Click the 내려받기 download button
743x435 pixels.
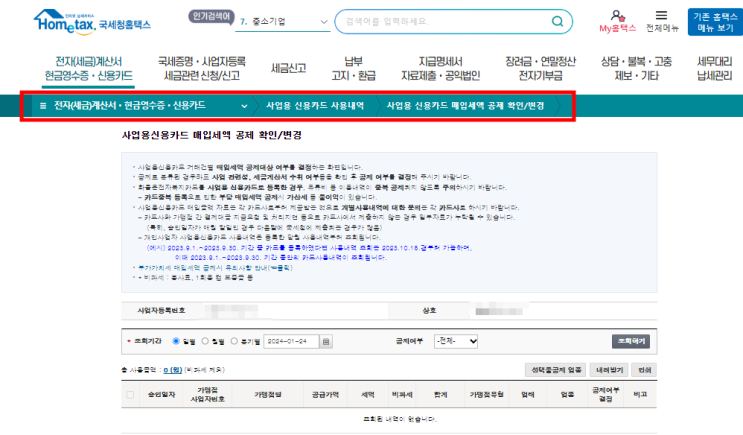(609, 370)
